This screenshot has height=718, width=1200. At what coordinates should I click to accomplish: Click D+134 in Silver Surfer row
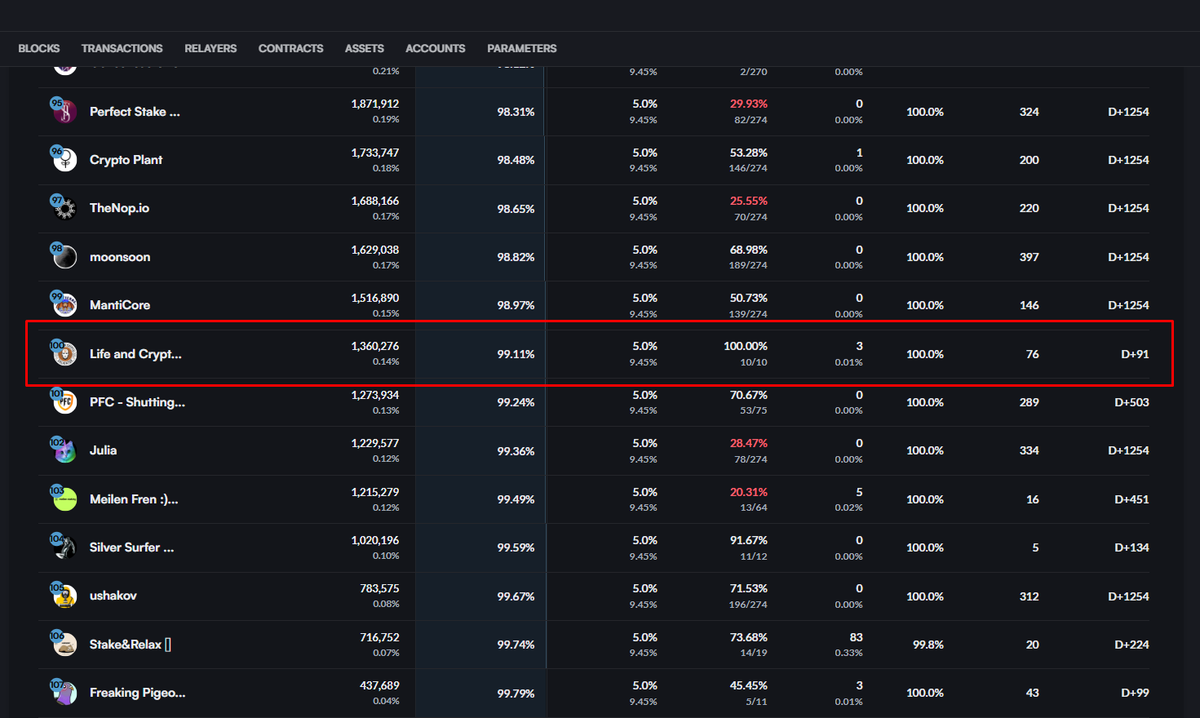(x=1132, y=547)
